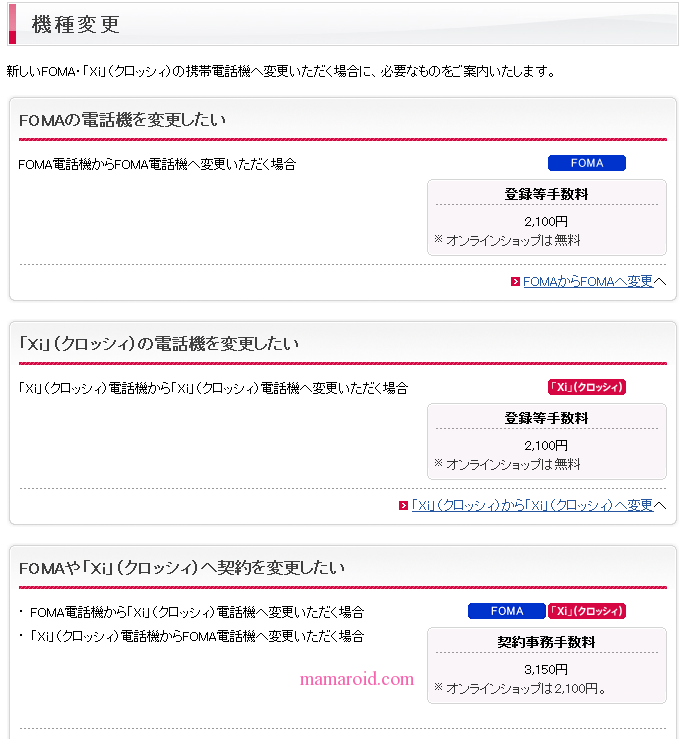
Task: Click the red Xi badge in the Xi電話機 section
Action: coord(587,387)
